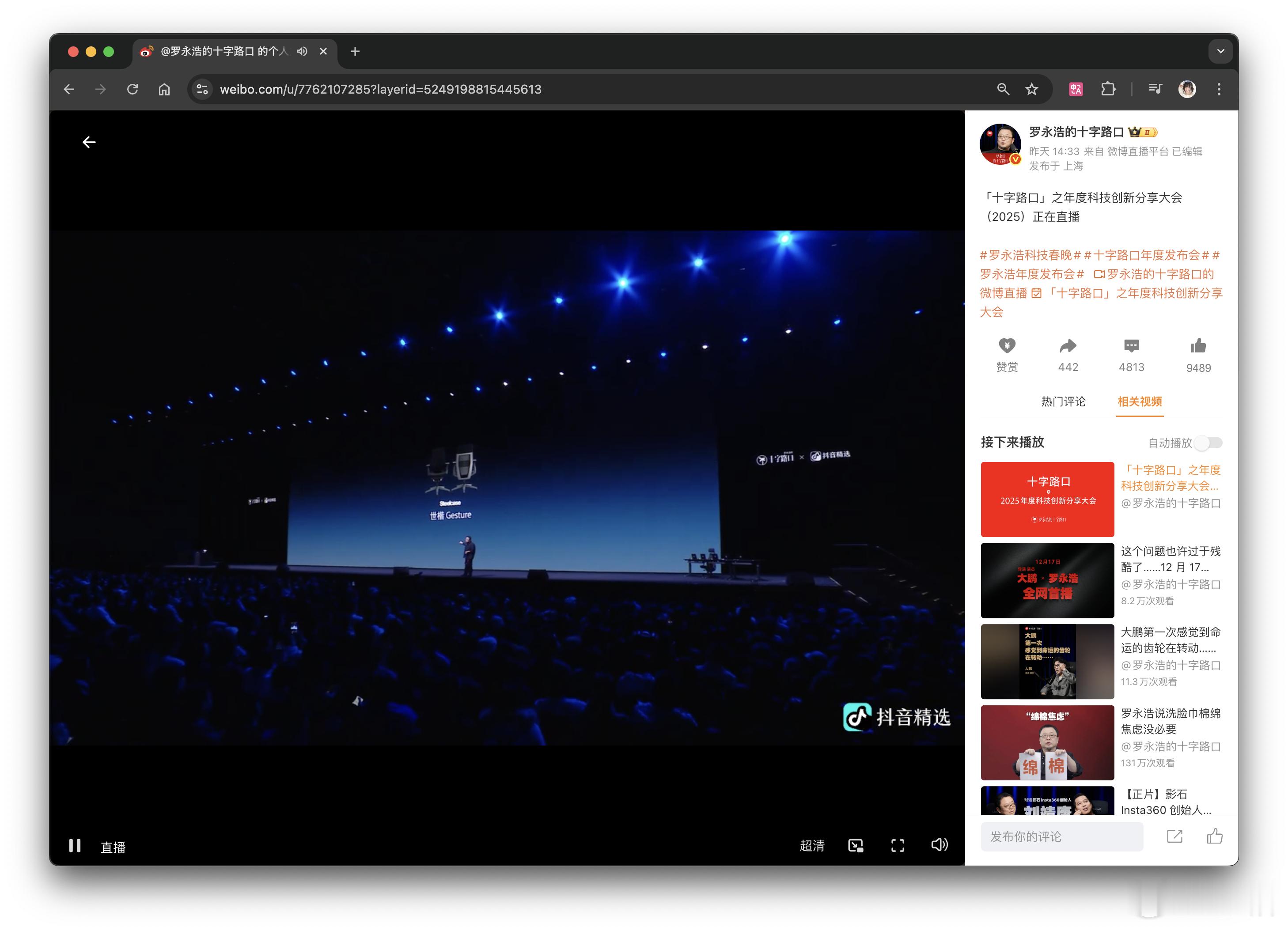Viewport: 1288px width, 931px height.
Task: Open the #罗永浩科技春晚# hashtag link
Action: 1029,255
